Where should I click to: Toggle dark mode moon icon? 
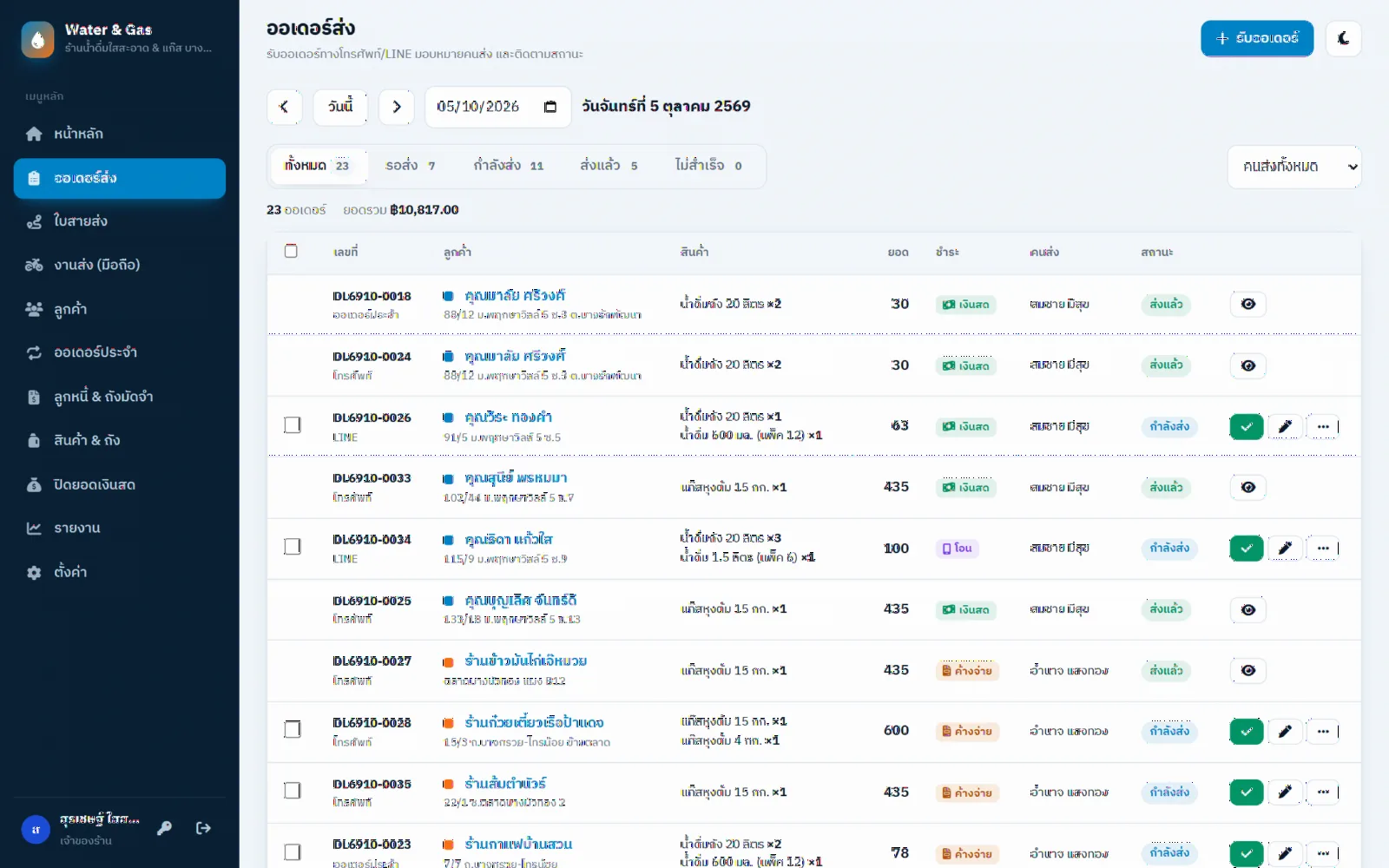tap(1343, 38)
